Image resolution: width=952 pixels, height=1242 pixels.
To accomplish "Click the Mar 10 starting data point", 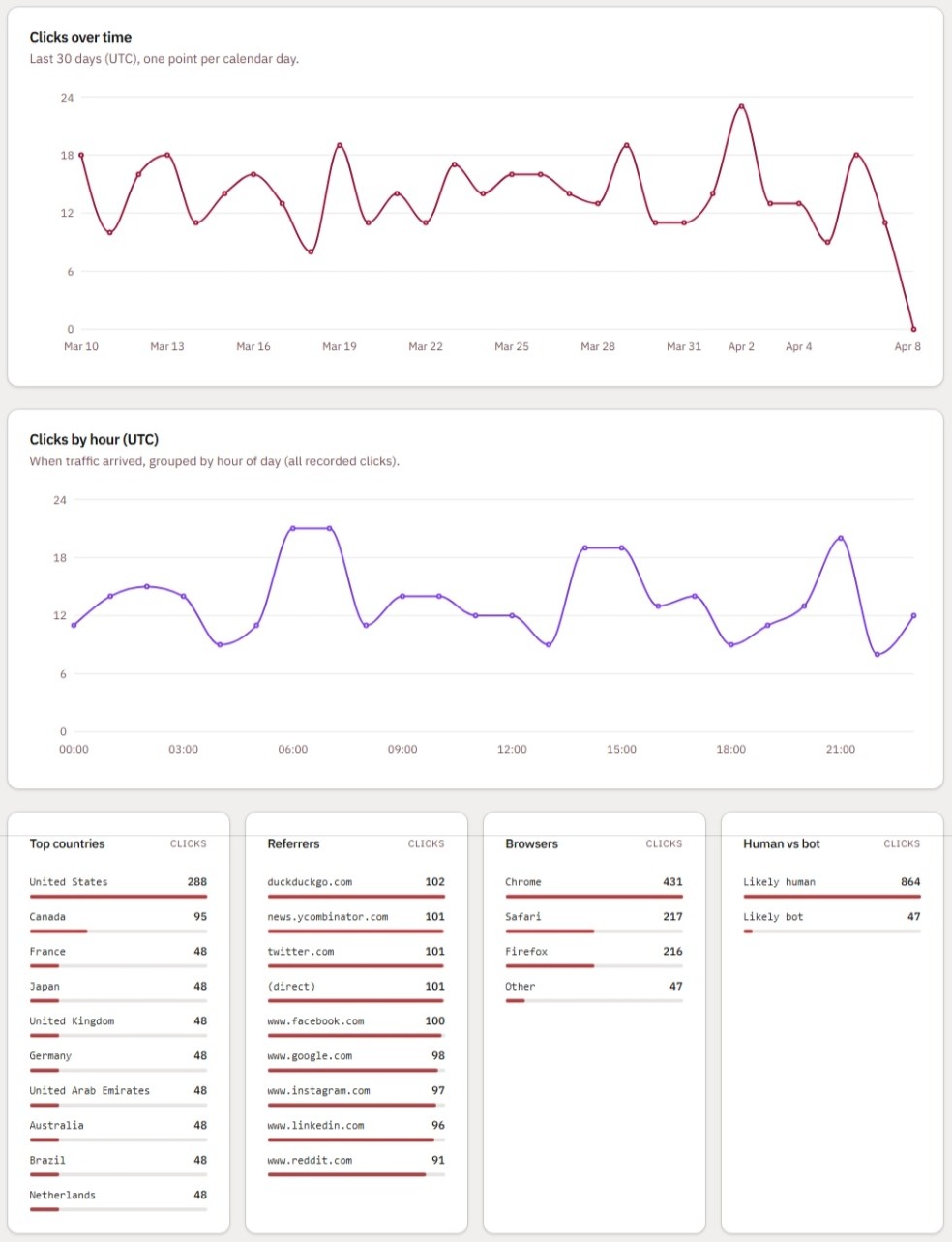I will point(80,154).
